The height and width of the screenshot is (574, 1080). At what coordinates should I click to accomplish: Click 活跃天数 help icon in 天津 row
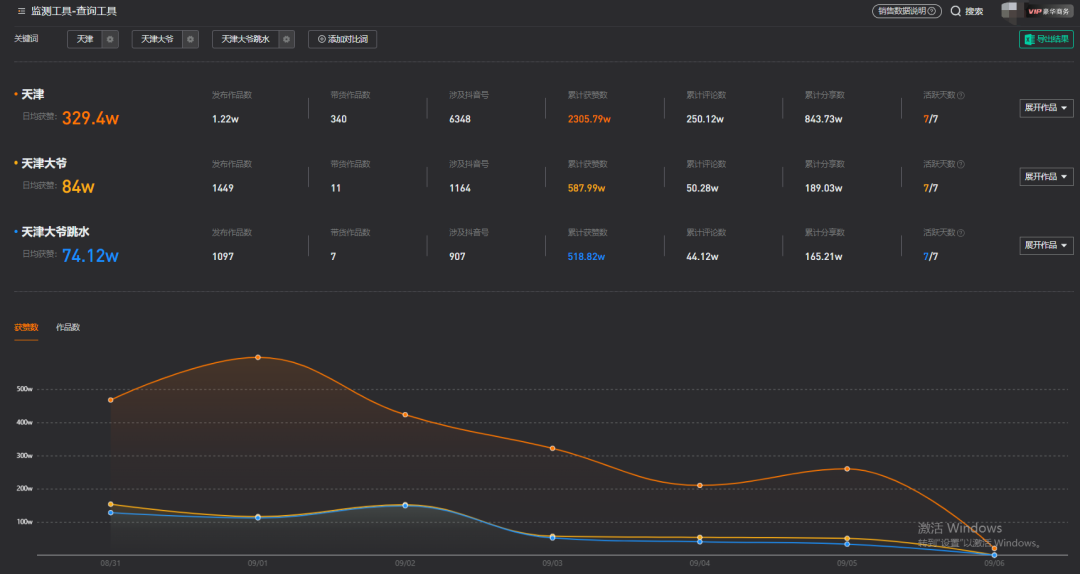click(961, 96)
